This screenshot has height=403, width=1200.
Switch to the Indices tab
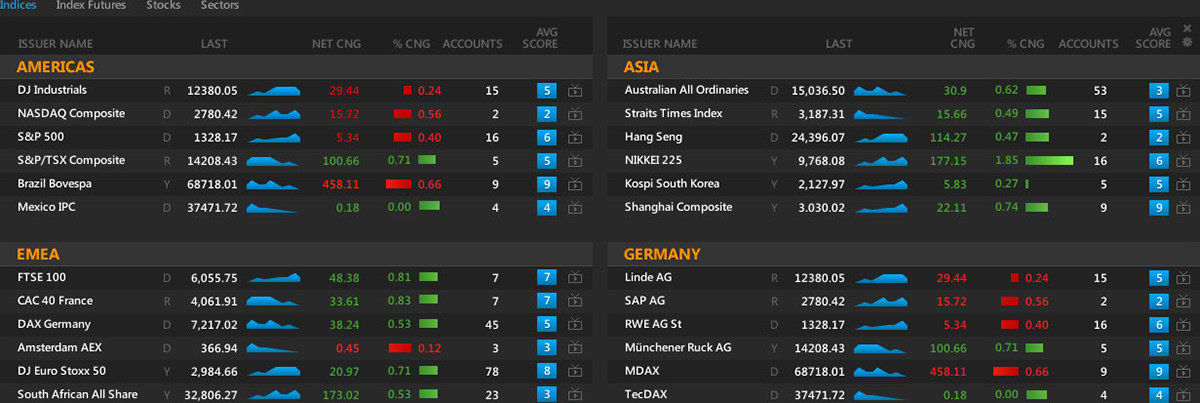19,6
